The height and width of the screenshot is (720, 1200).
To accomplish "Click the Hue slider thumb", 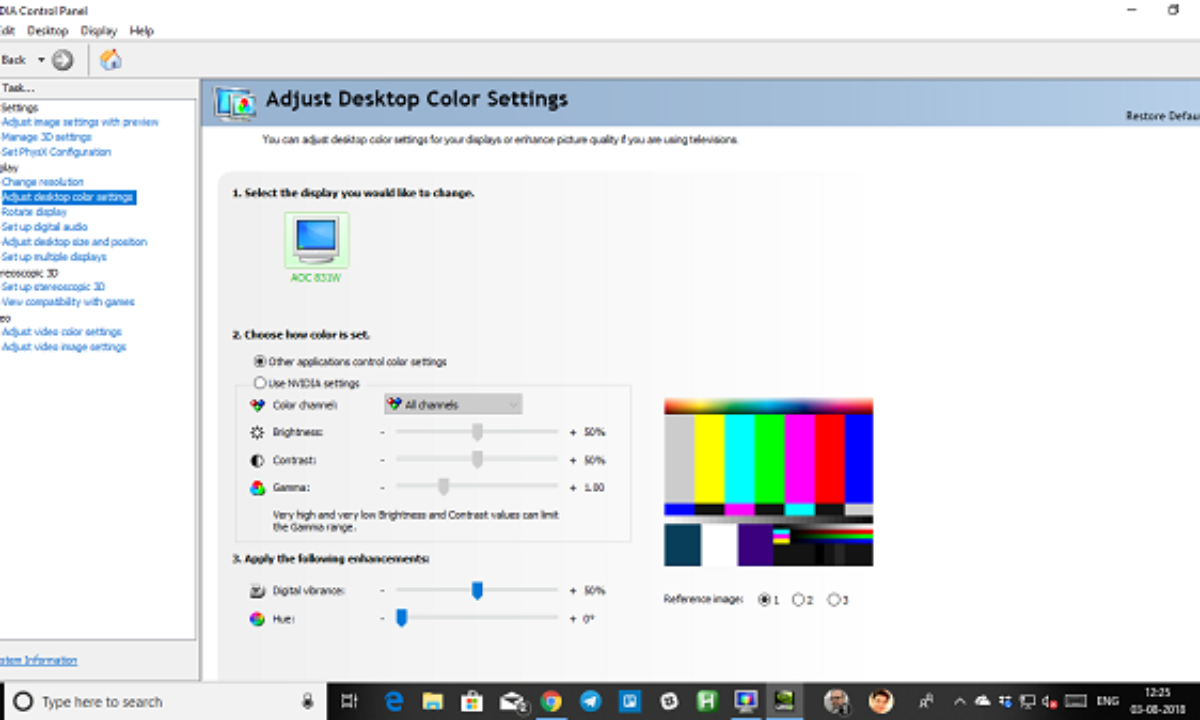I will (401, 619).
